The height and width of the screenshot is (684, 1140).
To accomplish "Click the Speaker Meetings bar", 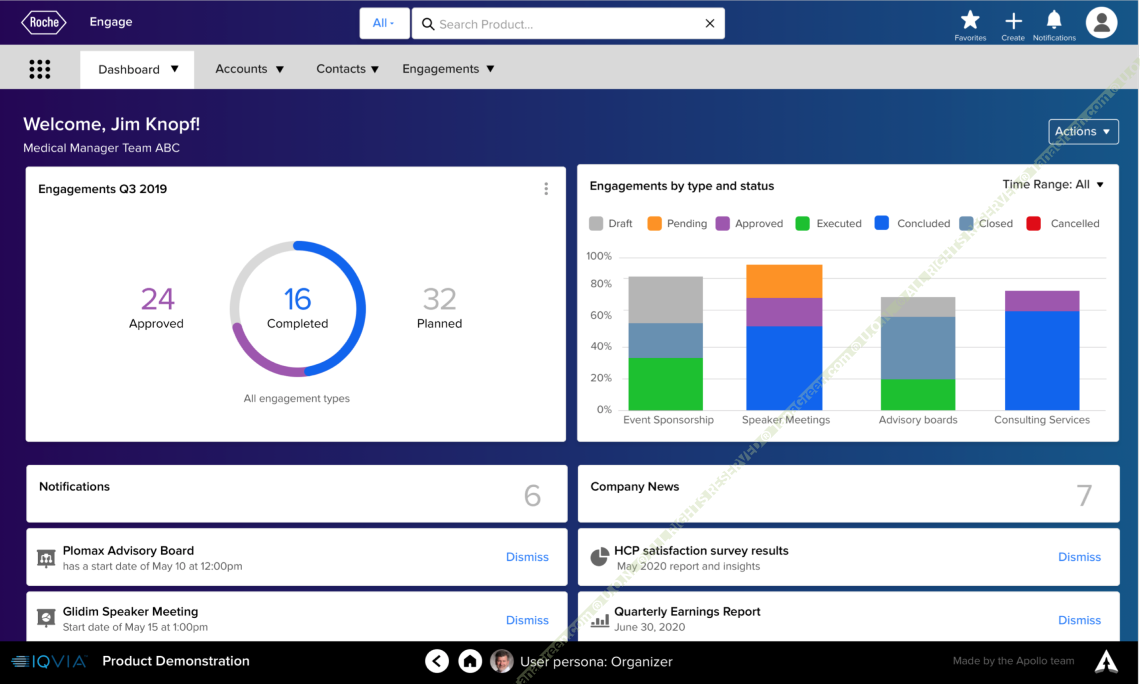I will (x=784, y=337).
